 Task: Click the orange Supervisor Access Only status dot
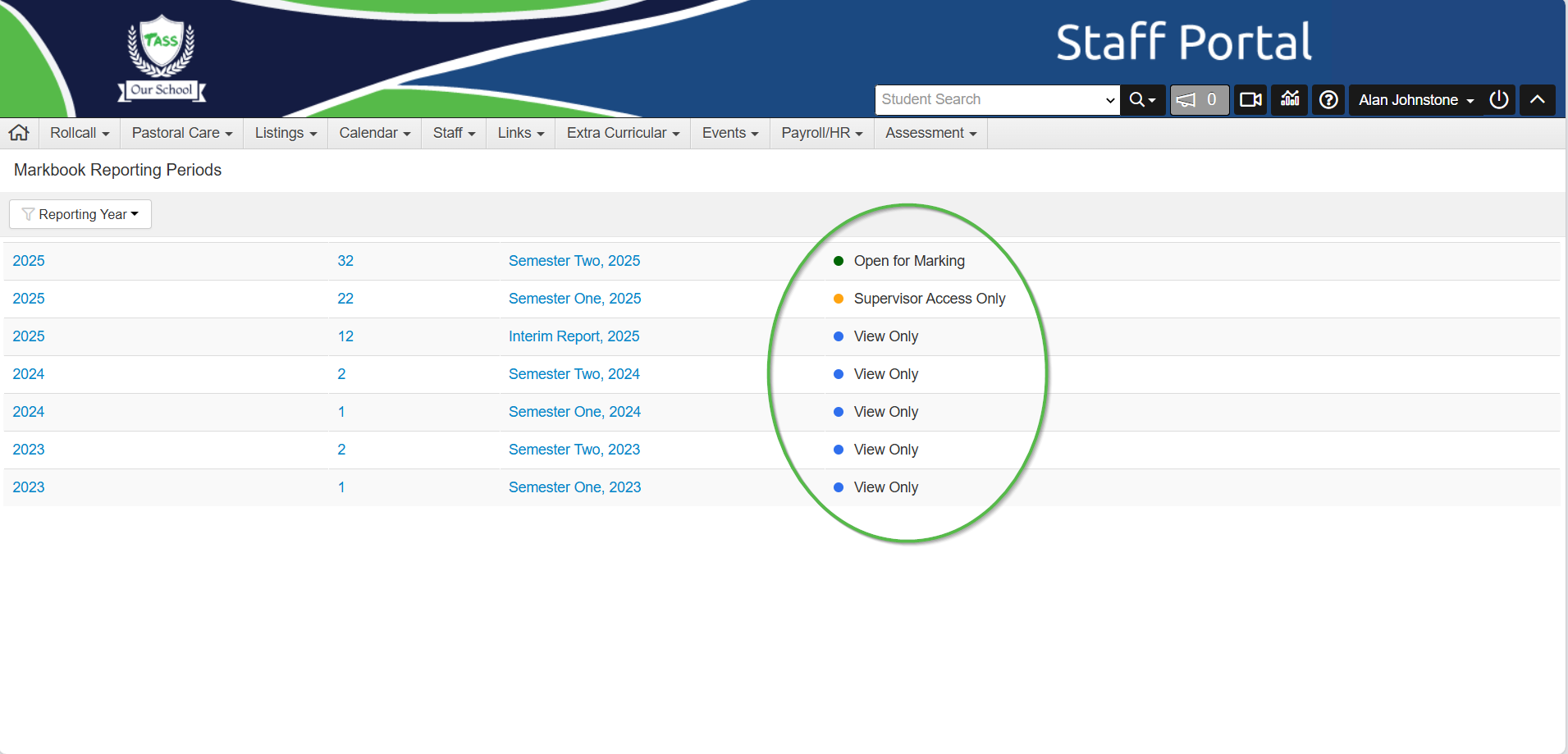[839, 299]
